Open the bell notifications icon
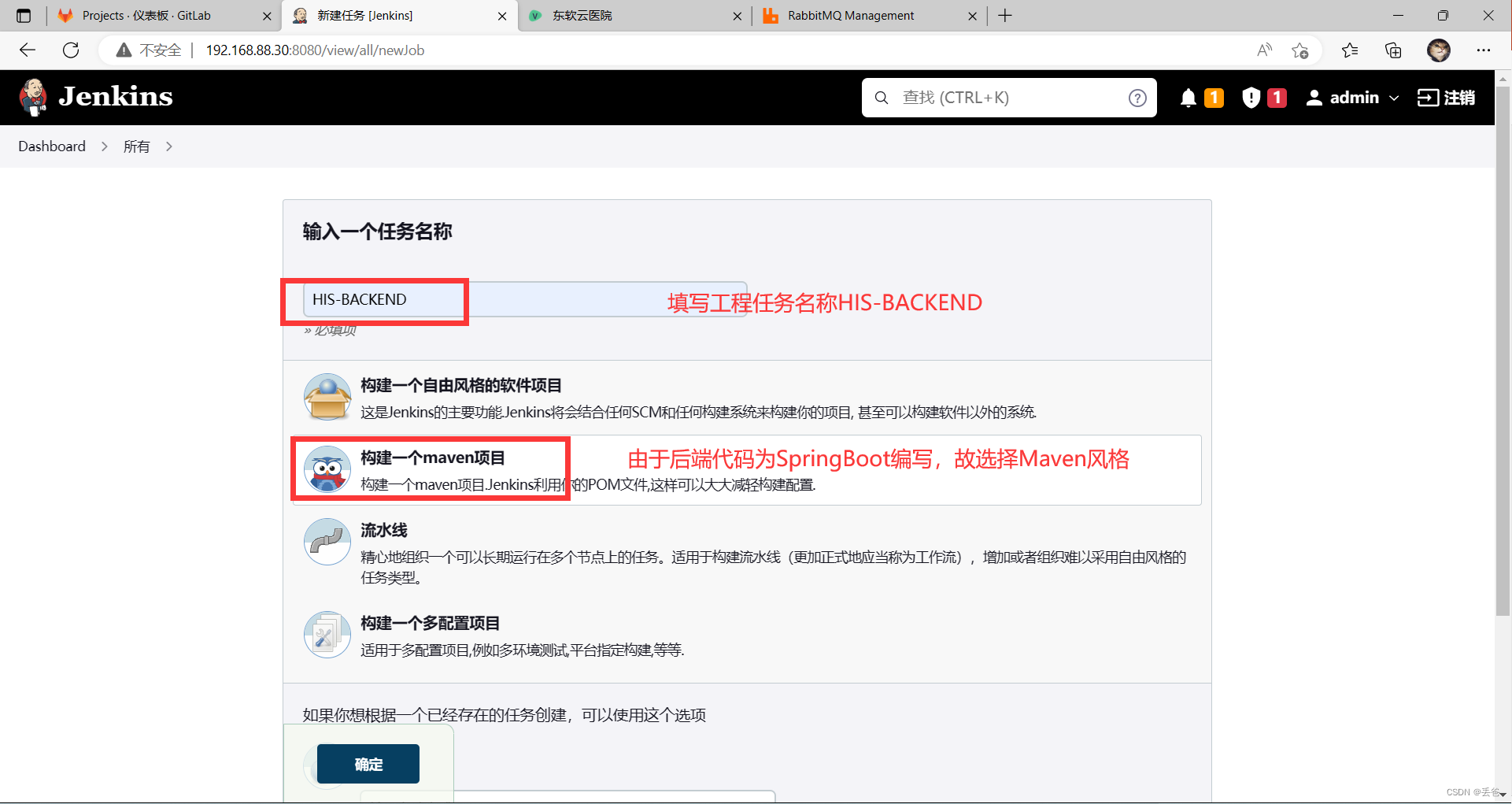Screen dimensions: 1512x804 point(1189,98)
